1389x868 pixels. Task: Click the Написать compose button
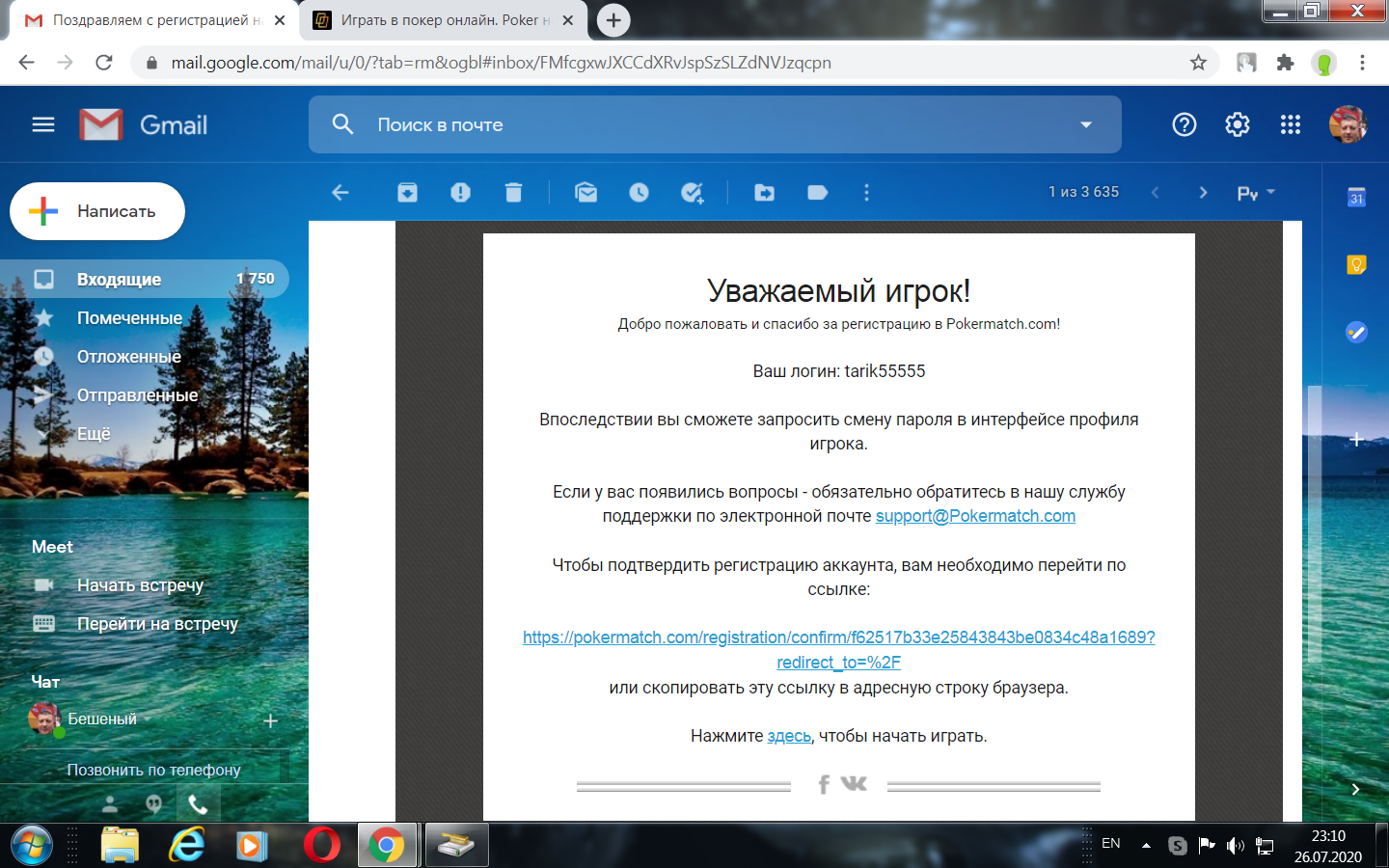pyautogui.click(x=97, y=211)
